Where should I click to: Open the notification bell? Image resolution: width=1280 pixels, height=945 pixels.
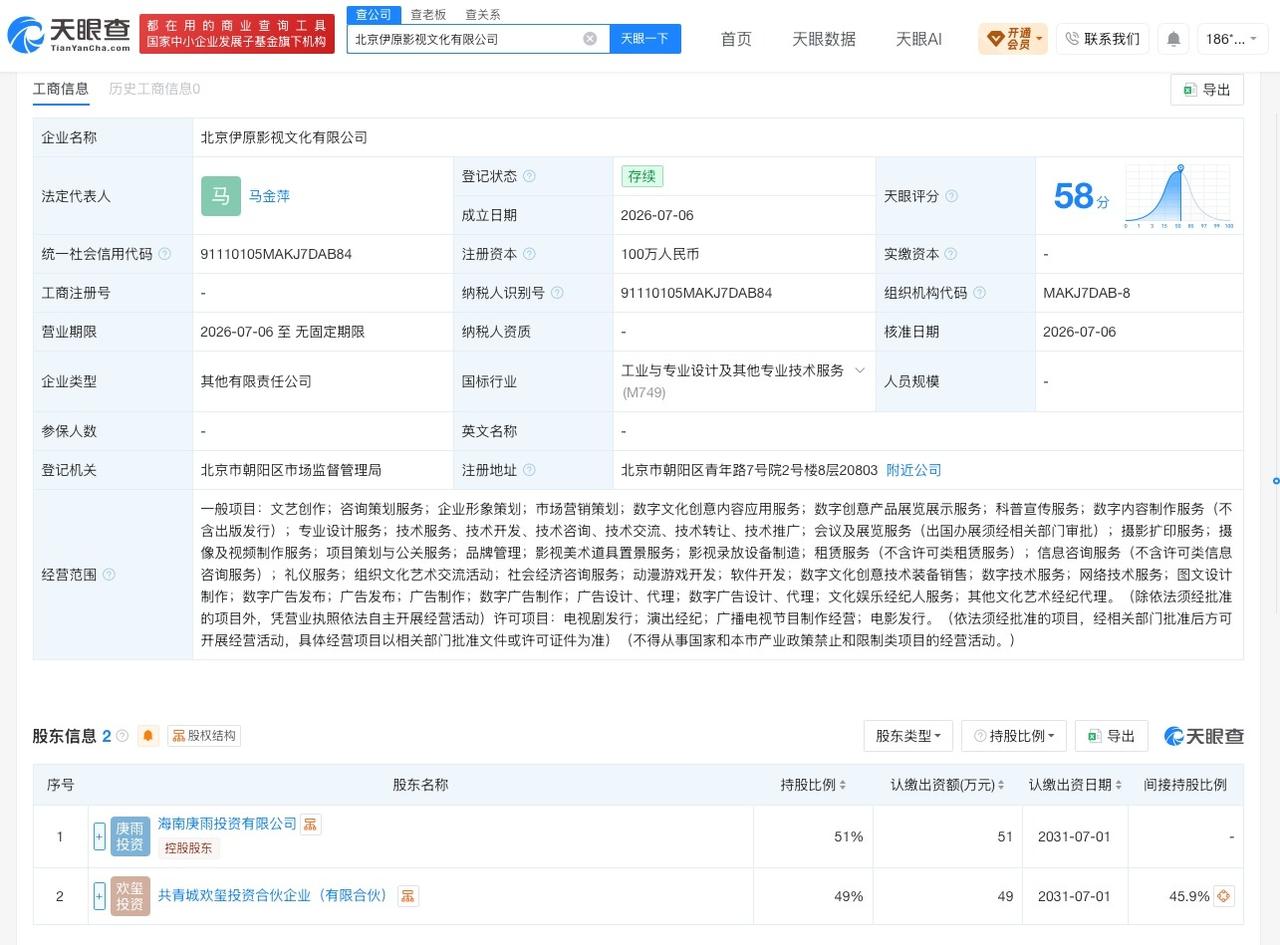pyautogui.click(x=1173, y=39)
